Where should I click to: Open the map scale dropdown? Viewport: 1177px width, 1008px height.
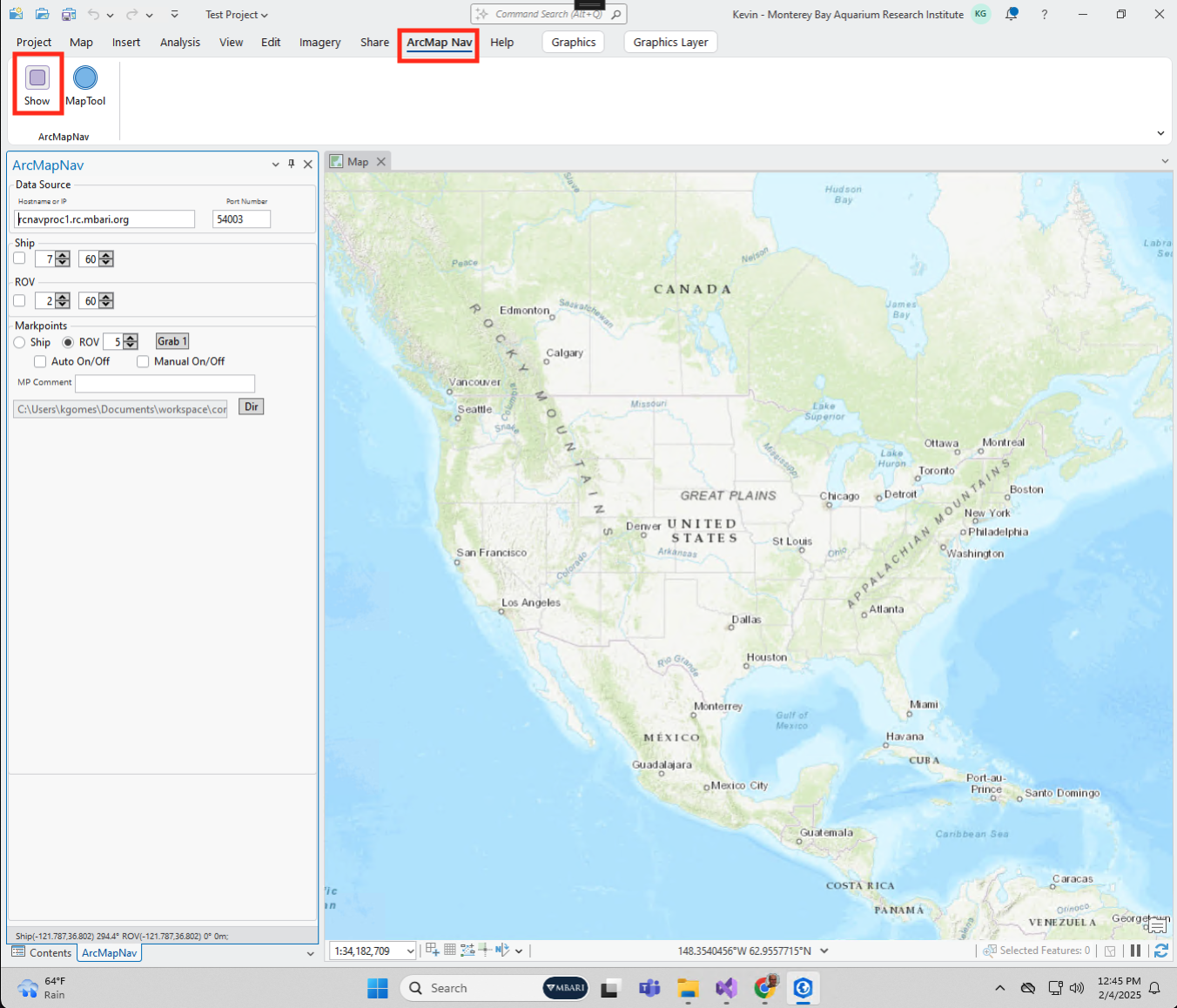coord(408,950)
